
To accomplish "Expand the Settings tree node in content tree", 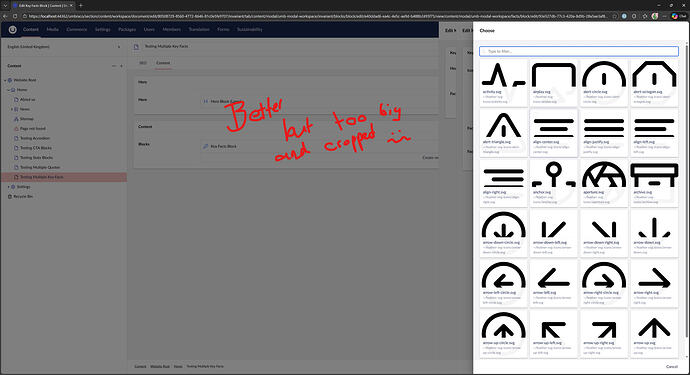I will [x=8, y=187].
